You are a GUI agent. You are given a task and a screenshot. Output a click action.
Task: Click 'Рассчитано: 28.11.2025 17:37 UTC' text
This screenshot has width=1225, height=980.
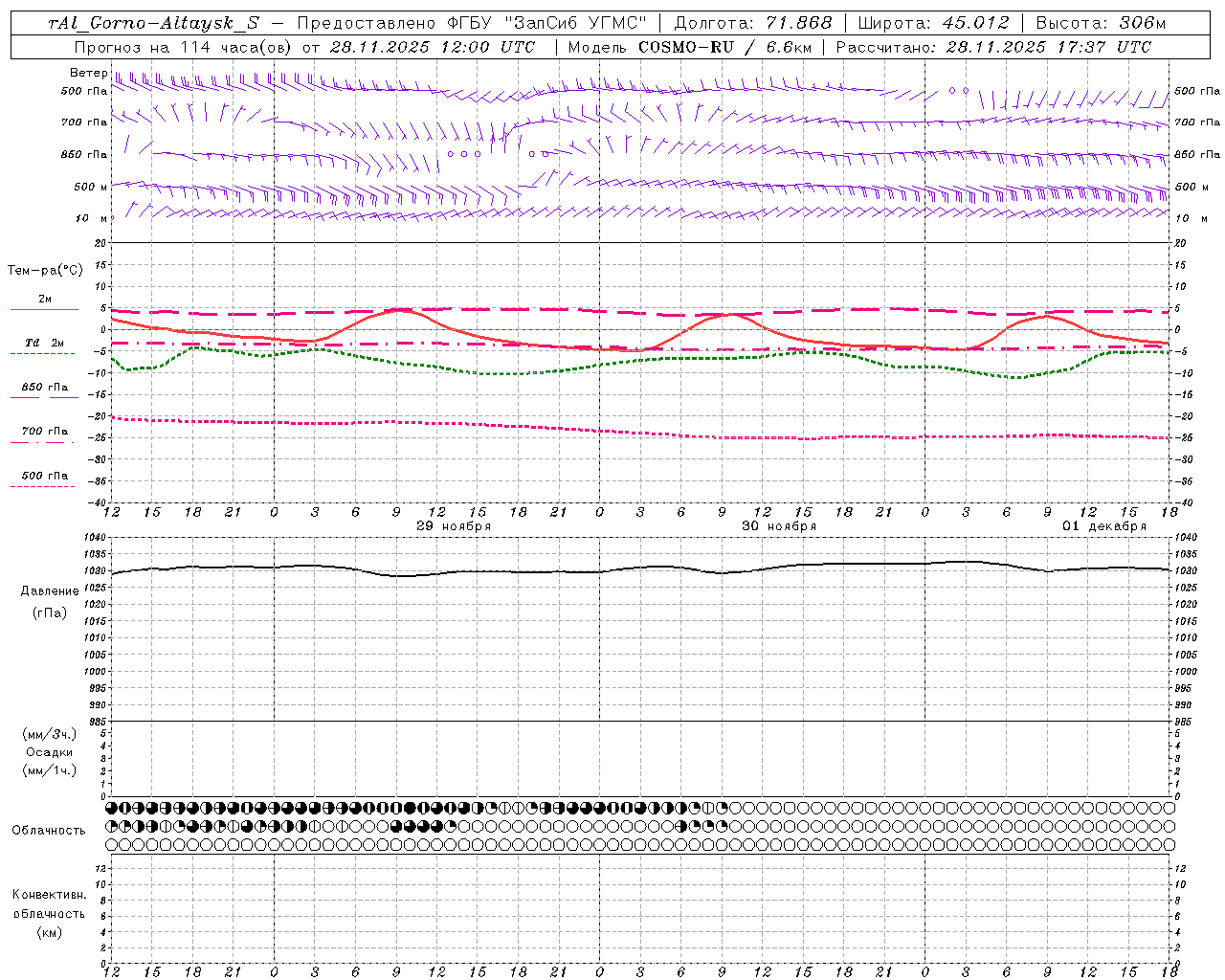(993, 47)
